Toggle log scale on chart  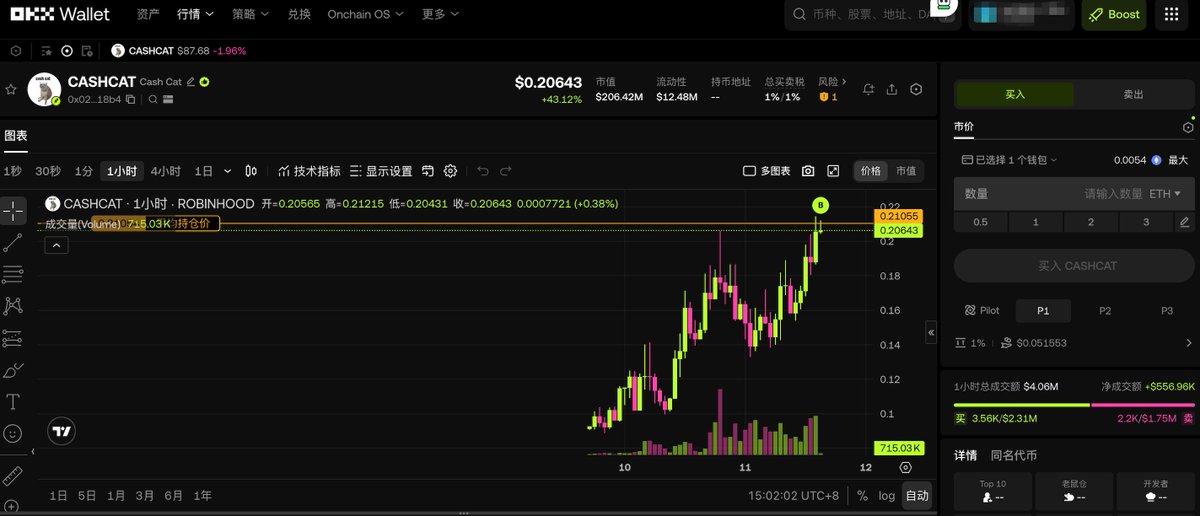click(887, 495)
